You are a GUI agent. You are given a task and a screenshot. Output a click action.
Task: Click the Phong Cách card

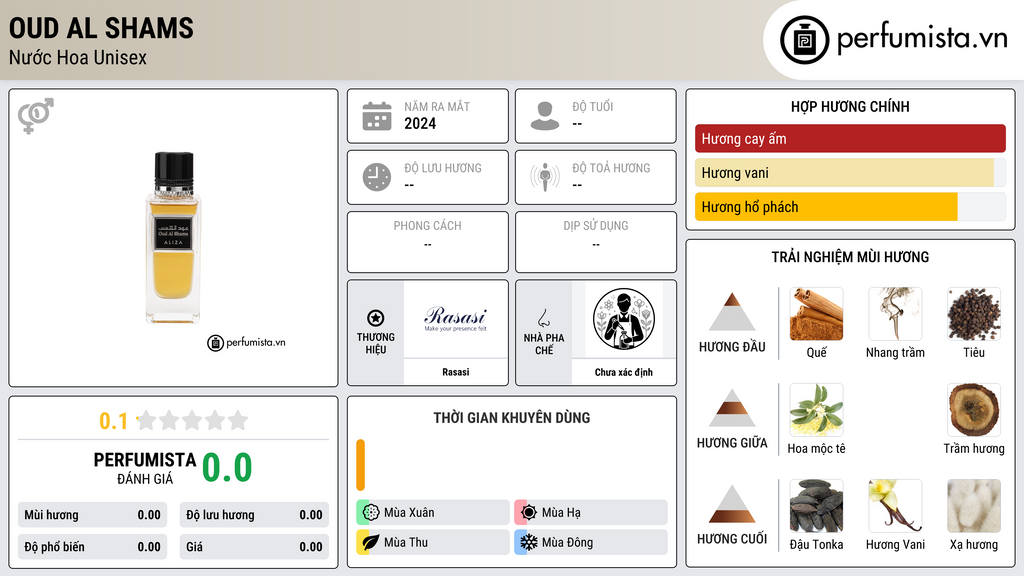tap(428, 242)
